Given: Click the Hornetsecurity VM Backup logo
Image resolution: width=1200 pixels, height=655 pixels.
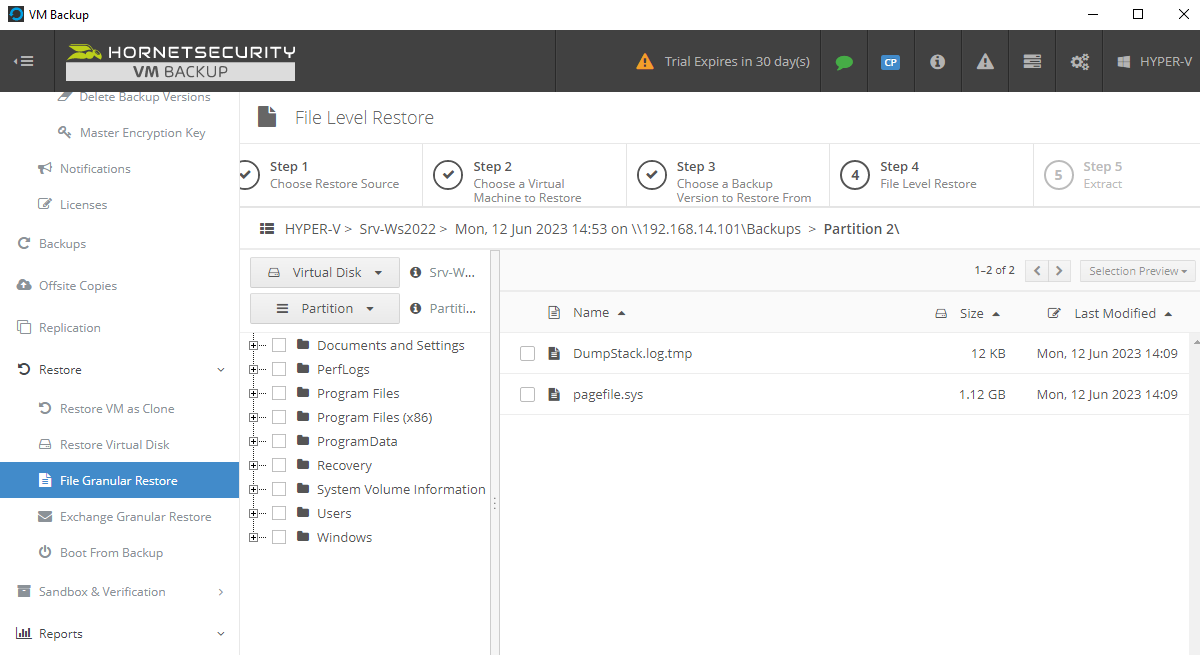Looking at the screenshot, I should click(x=181, y=61).
